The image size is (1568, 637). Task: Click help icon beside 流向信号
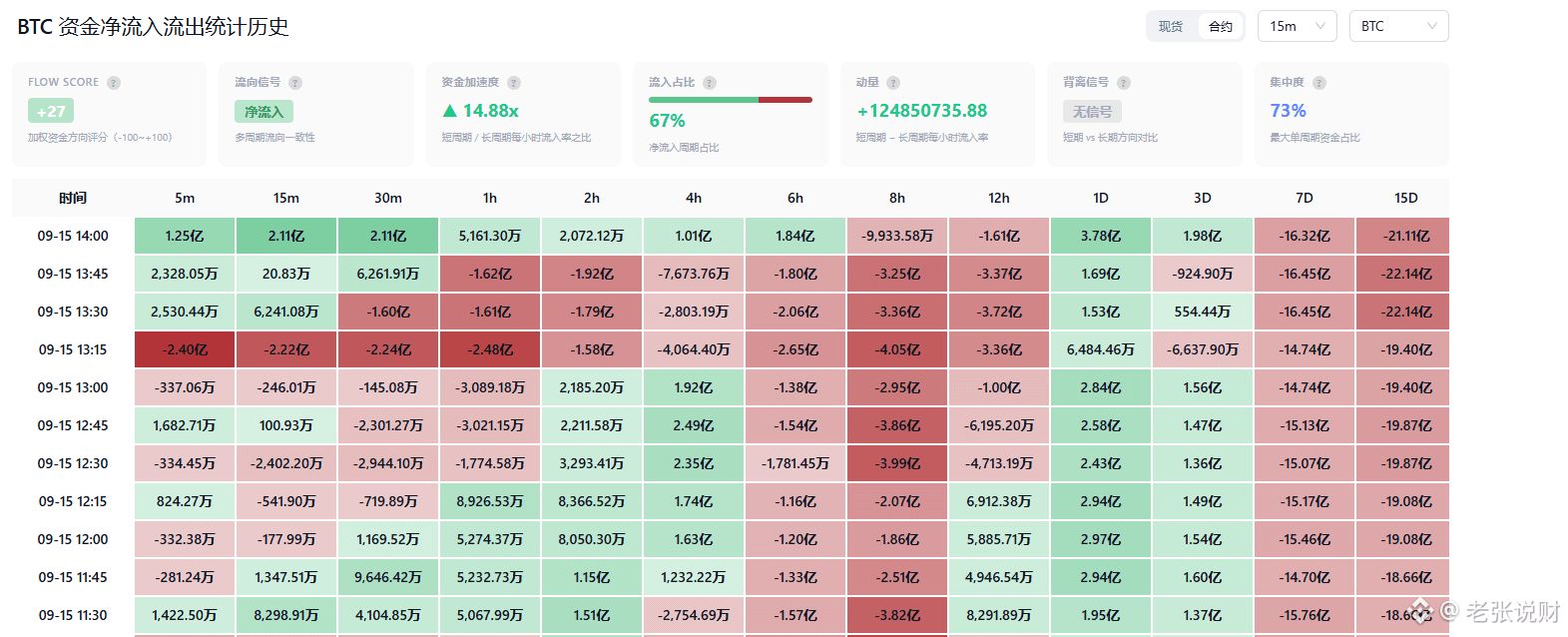tap(295, 83)
